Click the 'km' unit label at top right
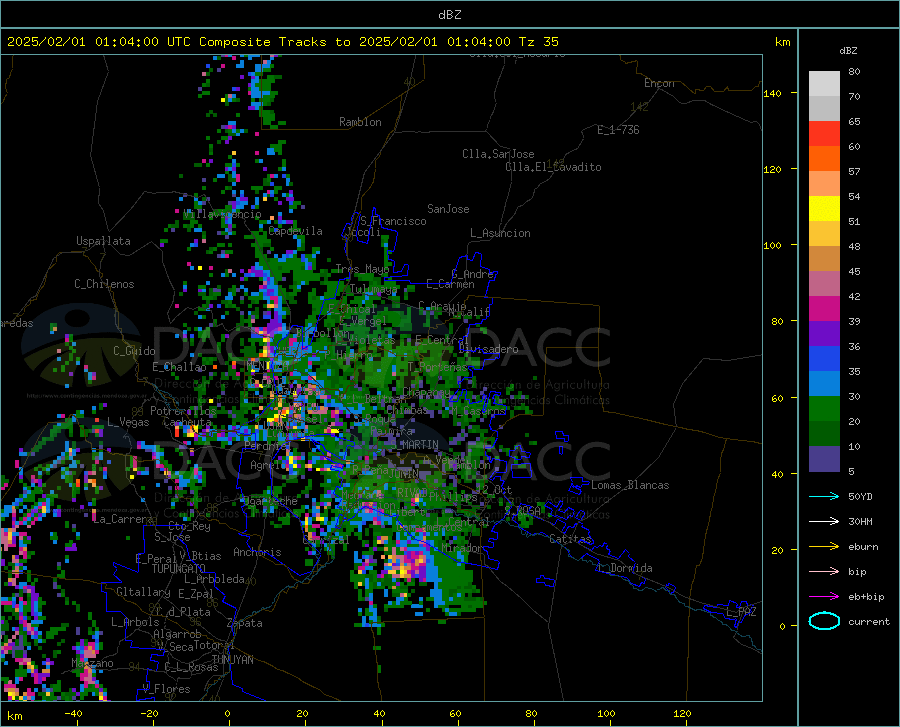This screenshot has height=727, width=900. tap(782, 42)
